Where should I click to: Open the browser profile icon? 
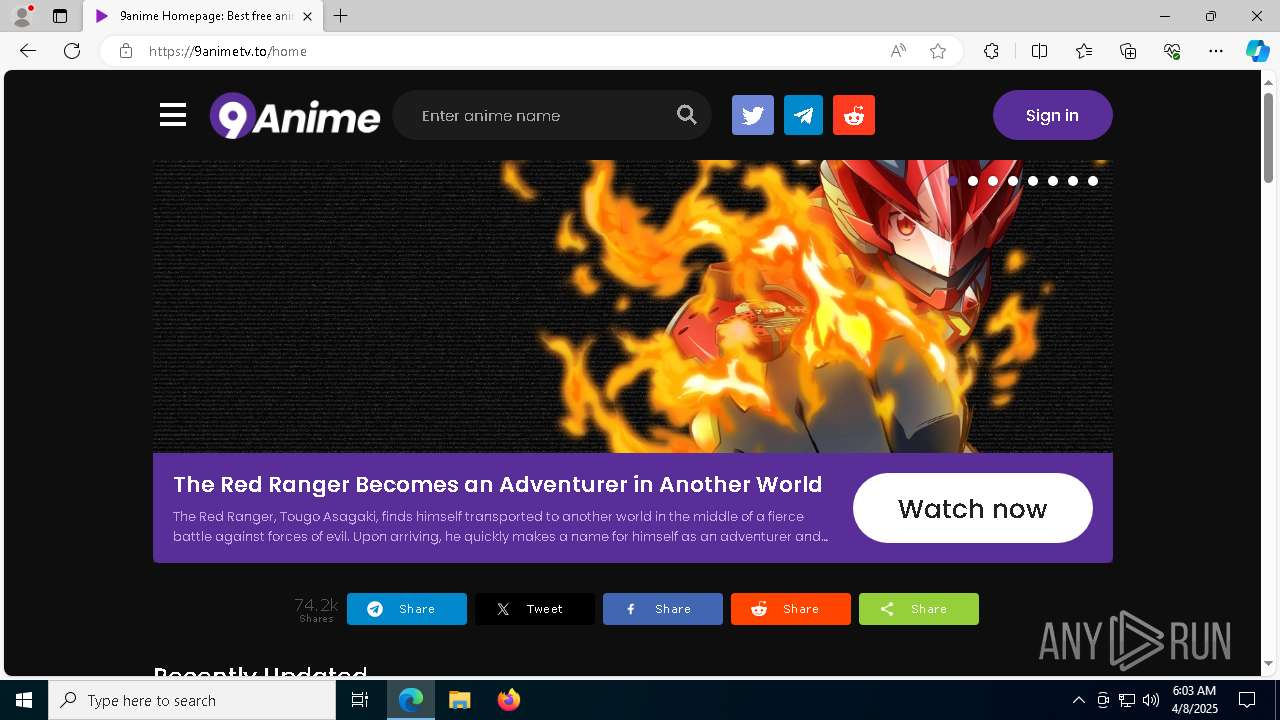coord(22,16)
